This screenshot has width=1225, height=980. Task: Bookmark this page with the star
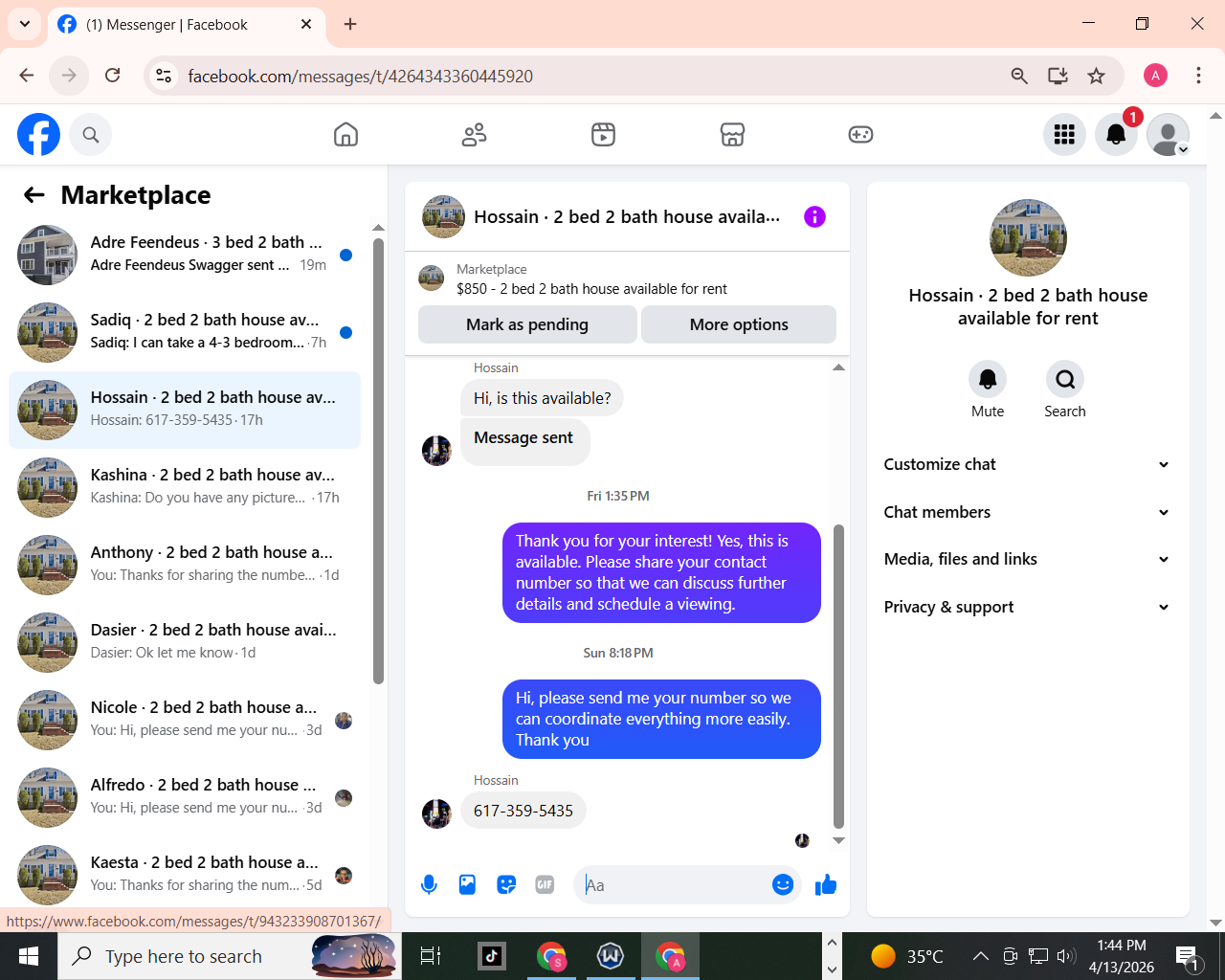coord(1097,76)
